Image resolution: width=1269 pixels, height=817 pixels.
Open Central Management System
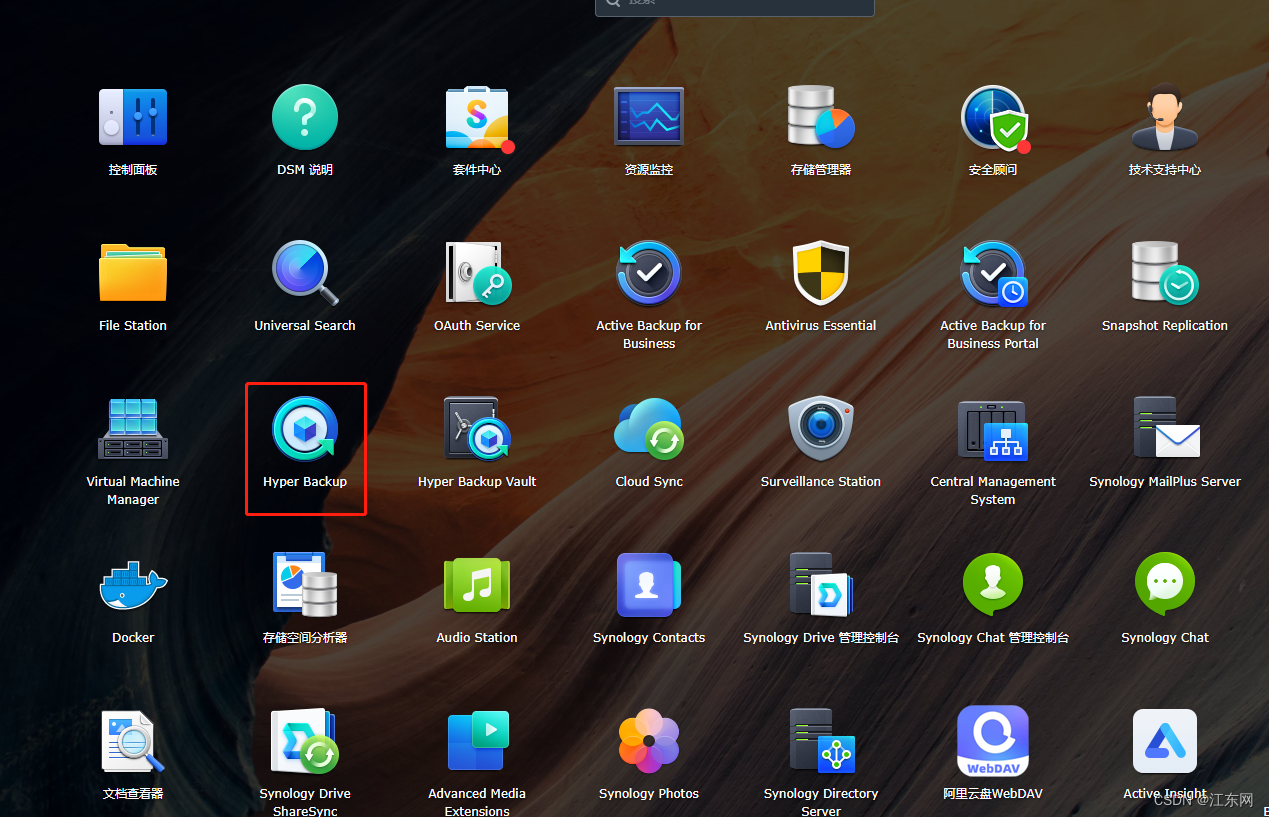[x=993, y=429]
